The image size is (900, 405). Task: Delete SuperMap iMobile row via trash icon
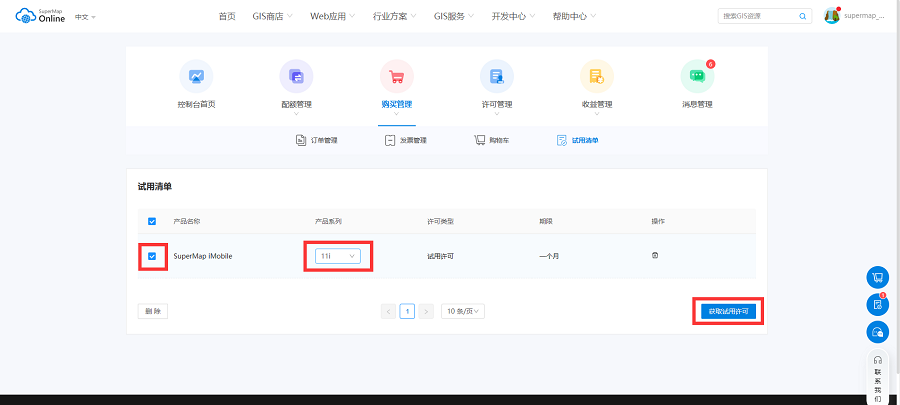pyautogui.click(x=655, y=256)
